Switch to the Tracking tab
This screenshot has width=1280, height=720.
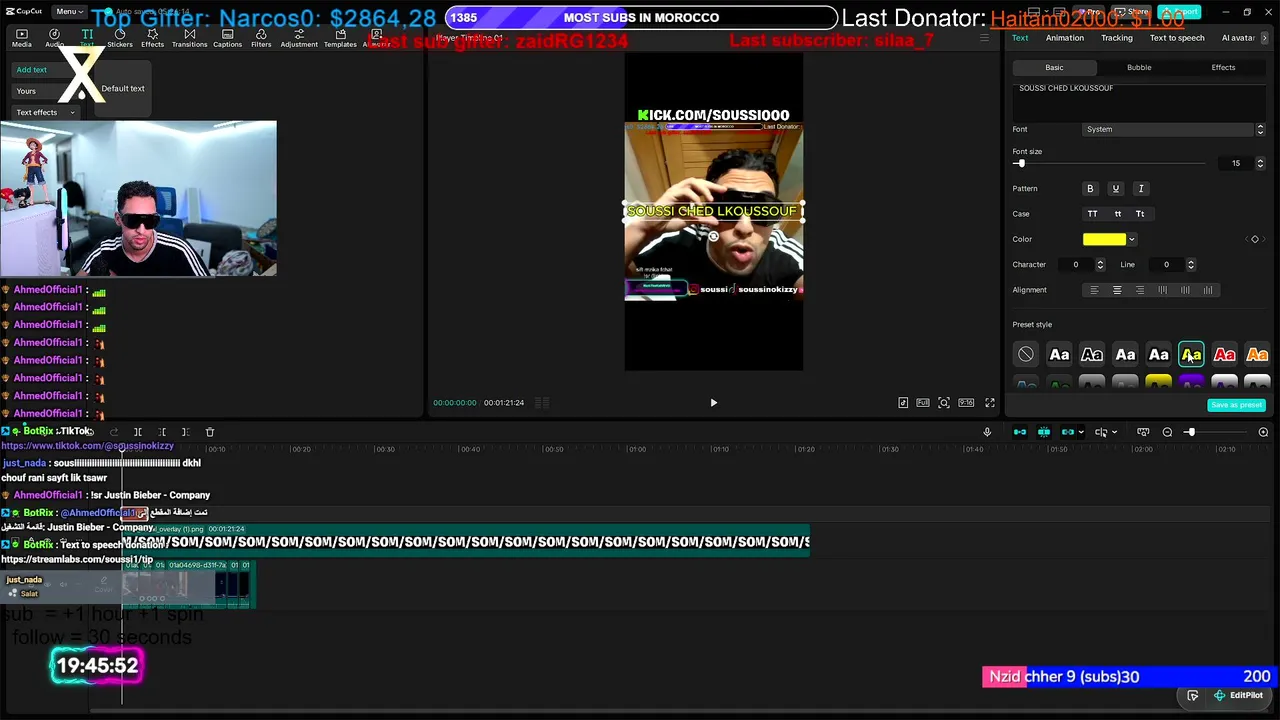(x=1117, y=38)
